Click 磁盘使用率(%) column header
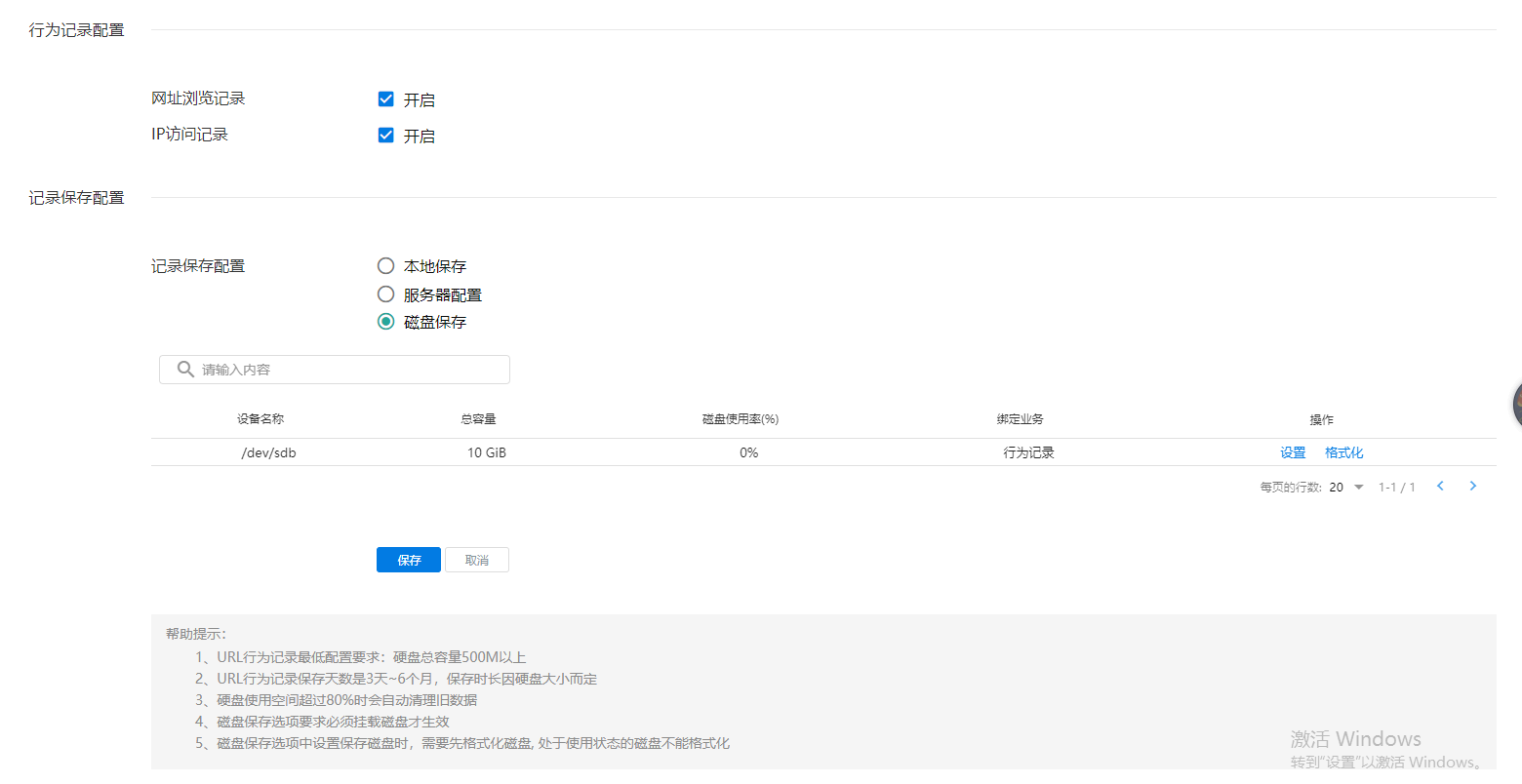Image resolution: width=1522 pixels, height=784 pixels. tap(741, 419)
